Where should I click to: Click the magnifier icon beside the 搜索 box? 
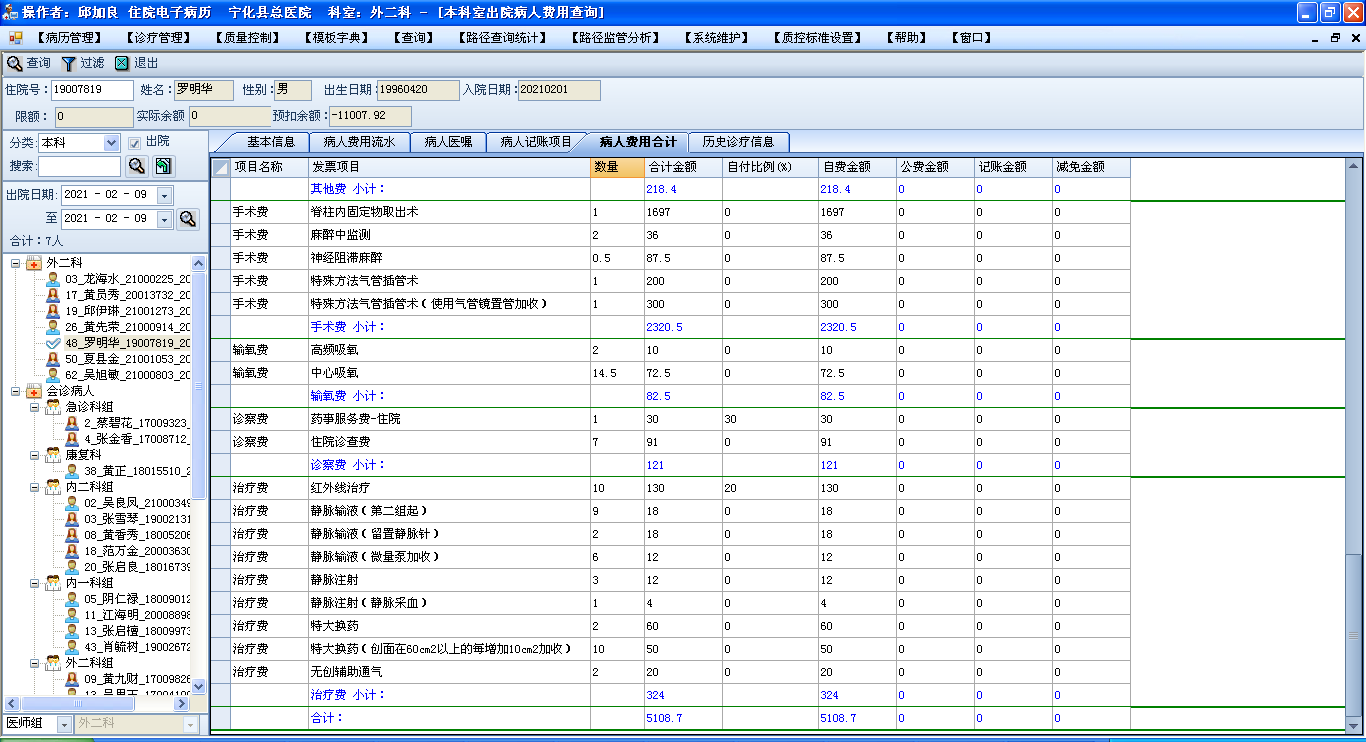[x=136, y=166]
